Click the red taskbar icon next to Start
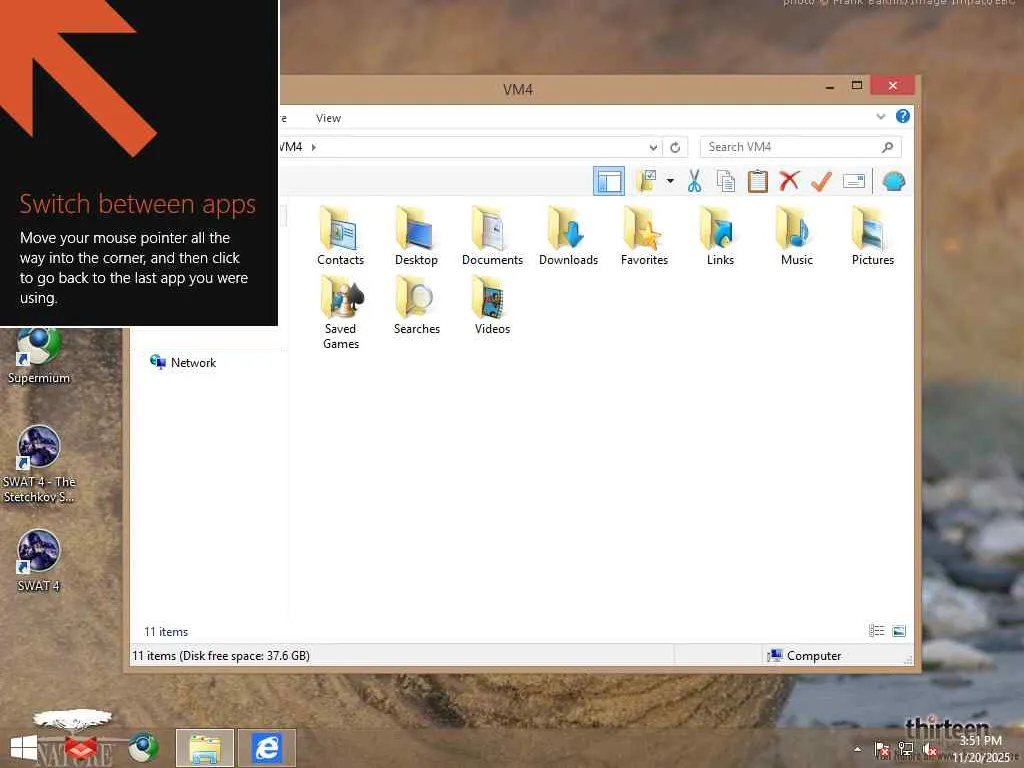The width and height of the screenshot is (1024, 768). point(81,748)
